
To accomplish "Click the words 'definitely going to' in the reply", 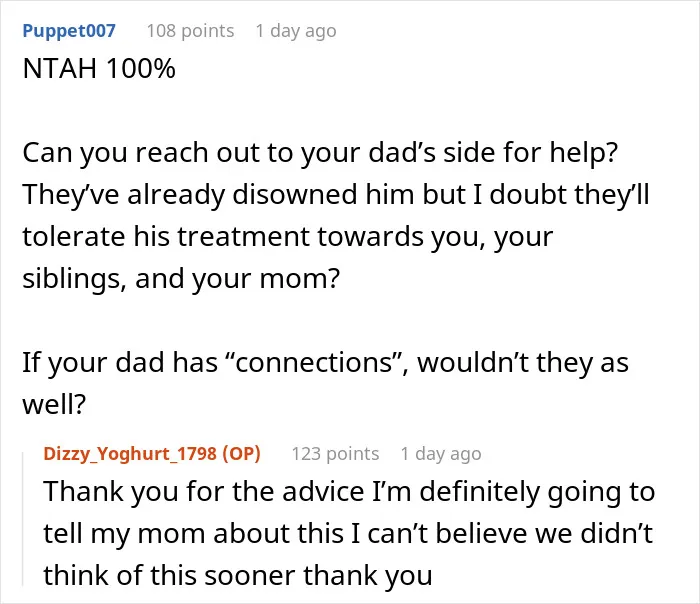I will click(x=537, y=492).
